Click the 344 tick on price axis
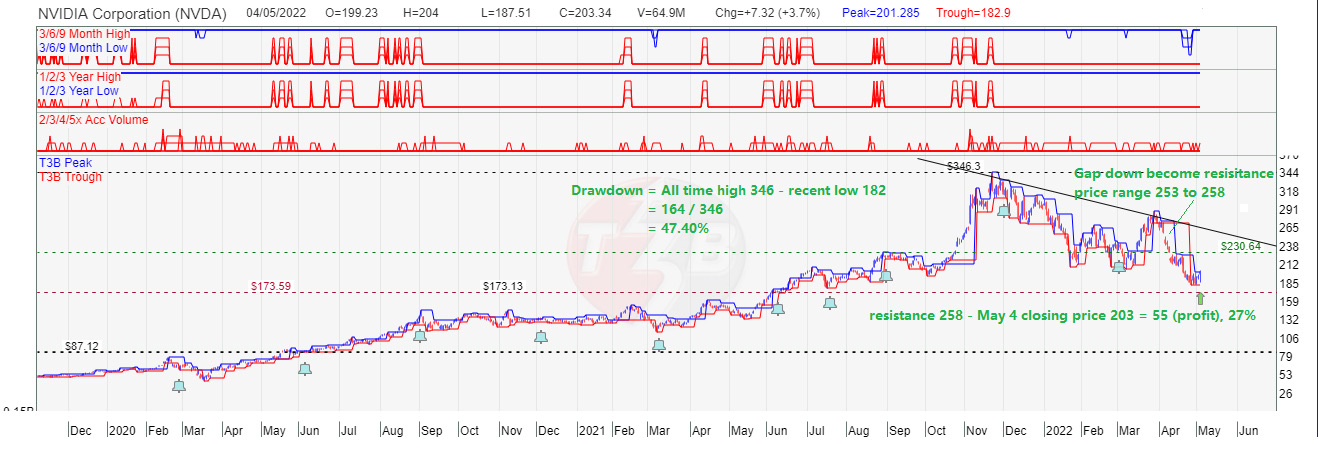This screenshot has width=1318, height=453. pos(1289,174)
